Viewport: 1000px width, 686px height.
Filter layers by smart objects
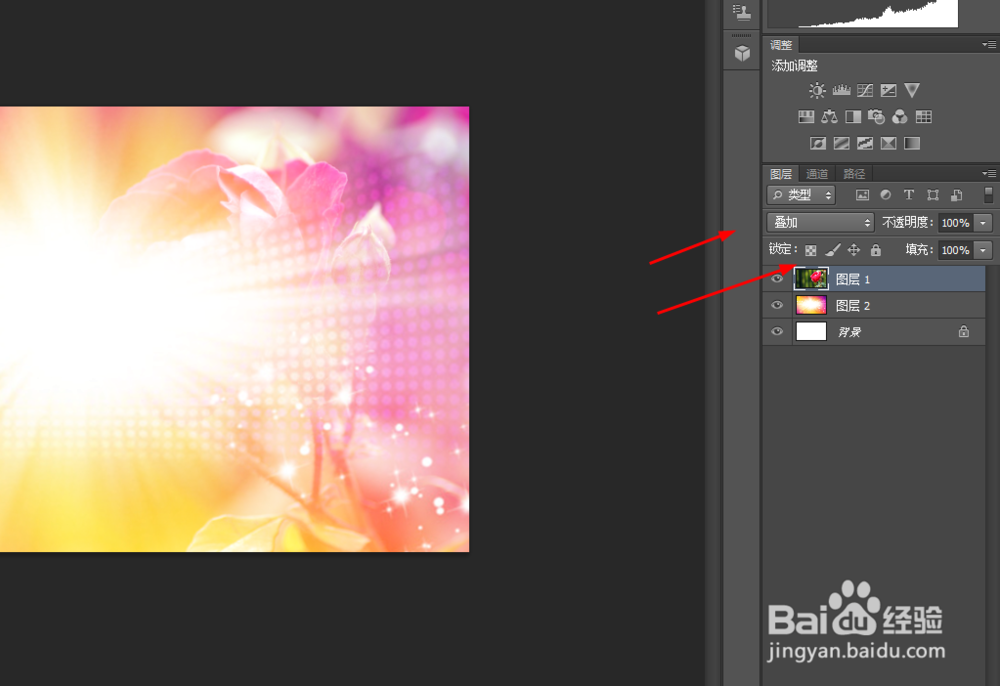click(956, 195)
